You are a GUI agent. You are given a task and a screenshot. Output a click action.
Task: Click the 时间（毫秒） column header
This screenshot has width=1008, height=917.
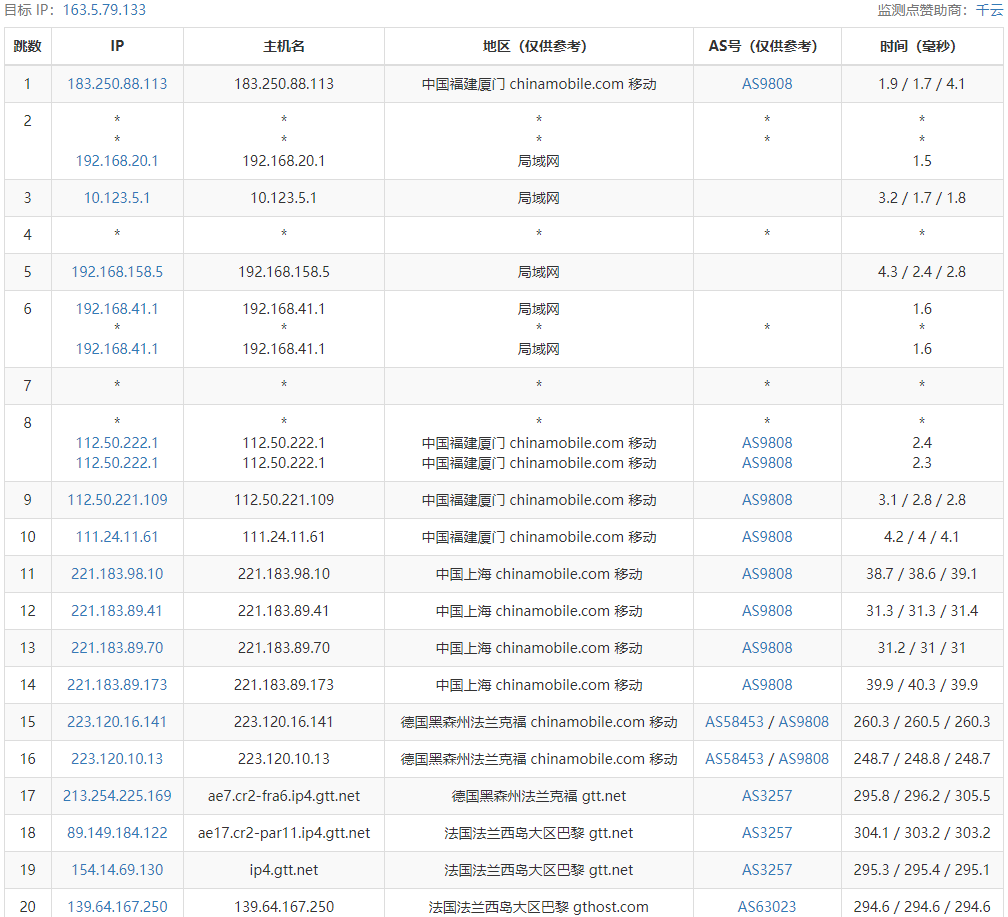[922, 46]
